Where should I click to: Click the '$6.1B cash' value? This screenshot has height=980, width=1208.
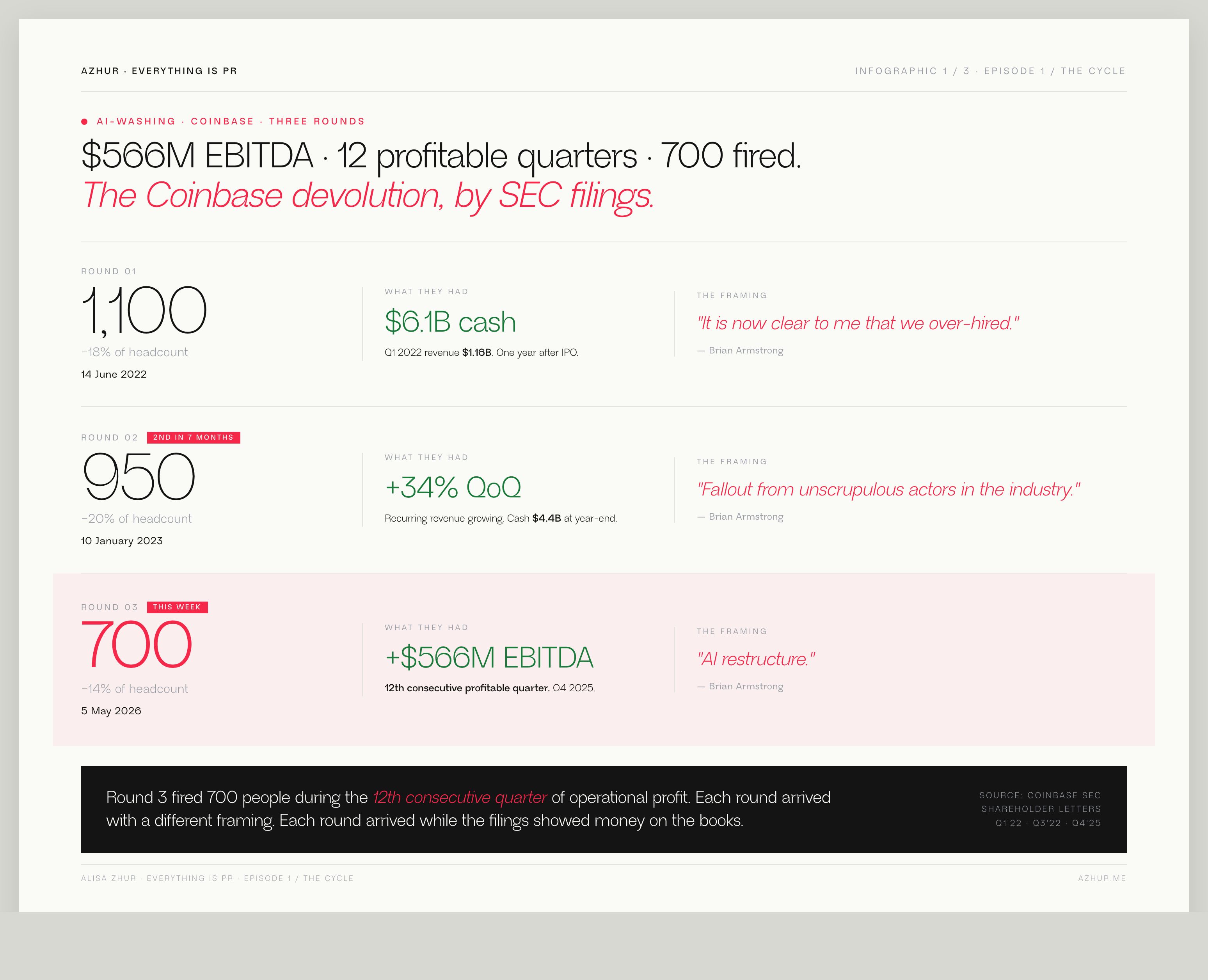point(450,322)
